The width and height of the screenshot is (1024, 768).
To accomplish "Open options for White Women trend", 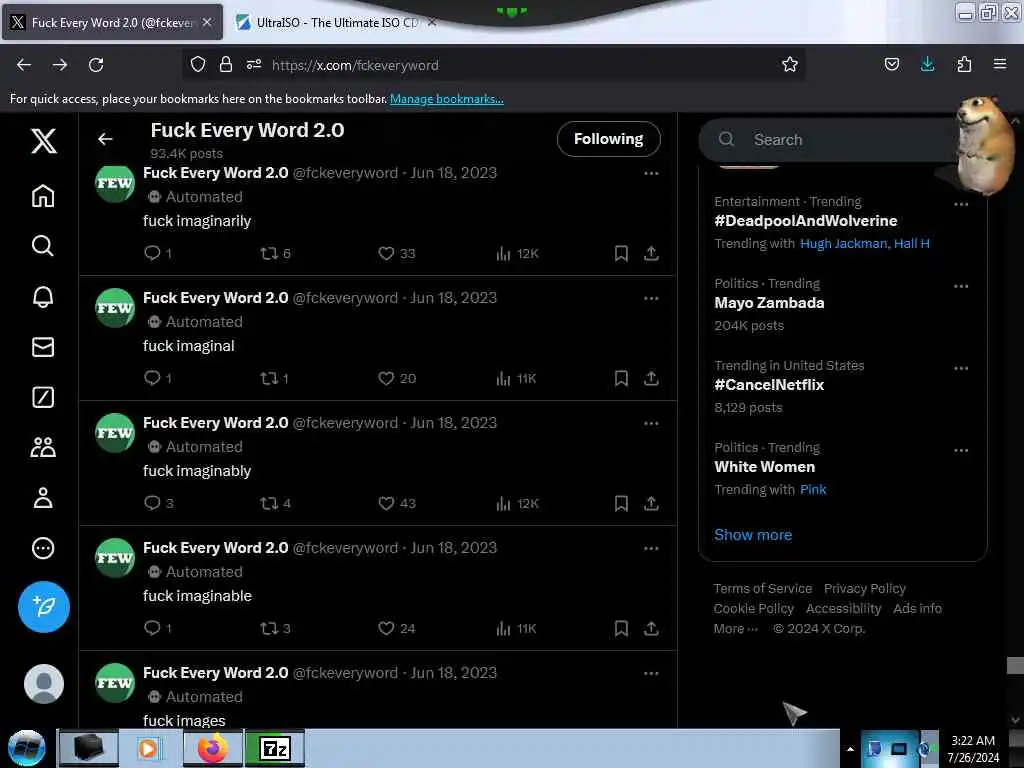I will (961, 449).
